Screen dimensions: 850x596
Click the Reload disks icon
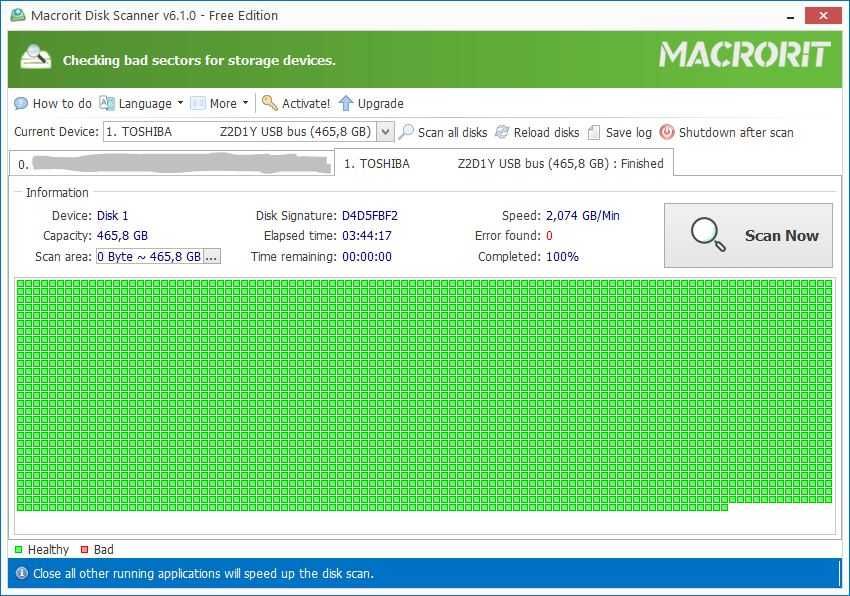pos(502,132)
